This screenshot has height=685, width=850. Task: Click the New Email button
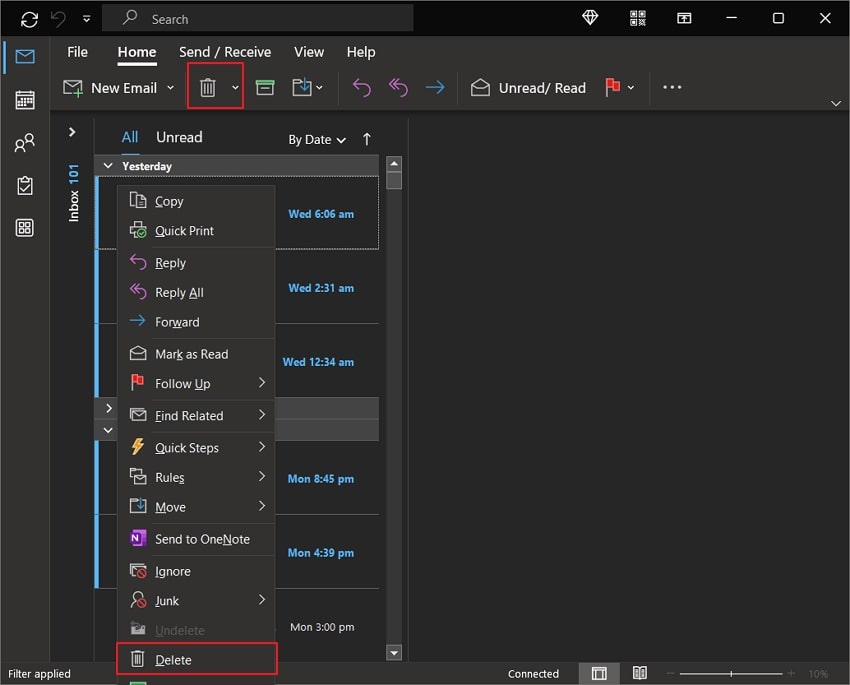point(117,87)
